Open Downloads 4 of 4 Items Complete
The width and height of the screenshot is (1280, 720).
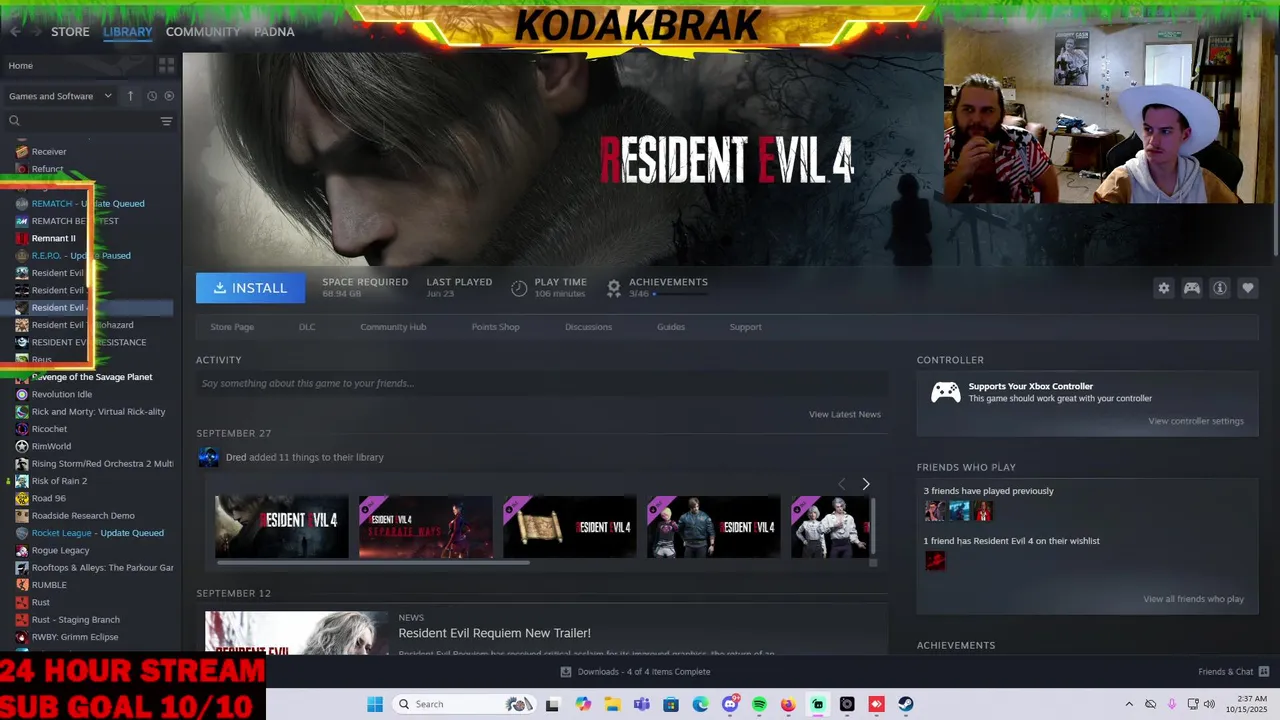click(x=644, y=672)
